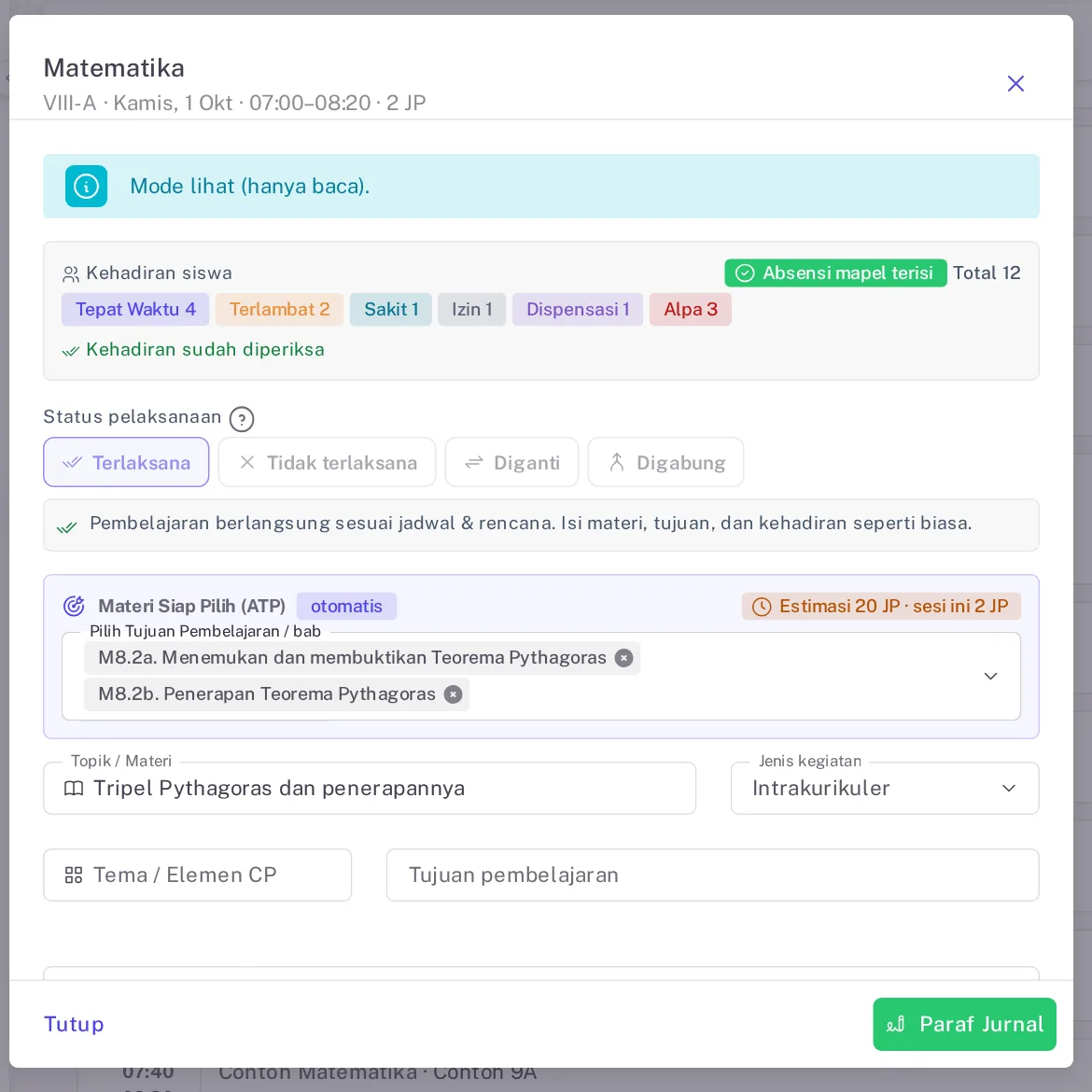Click the Dispensasi 1 badge
Viewport: 1092px width, 1092px height.
pos(578,310)
